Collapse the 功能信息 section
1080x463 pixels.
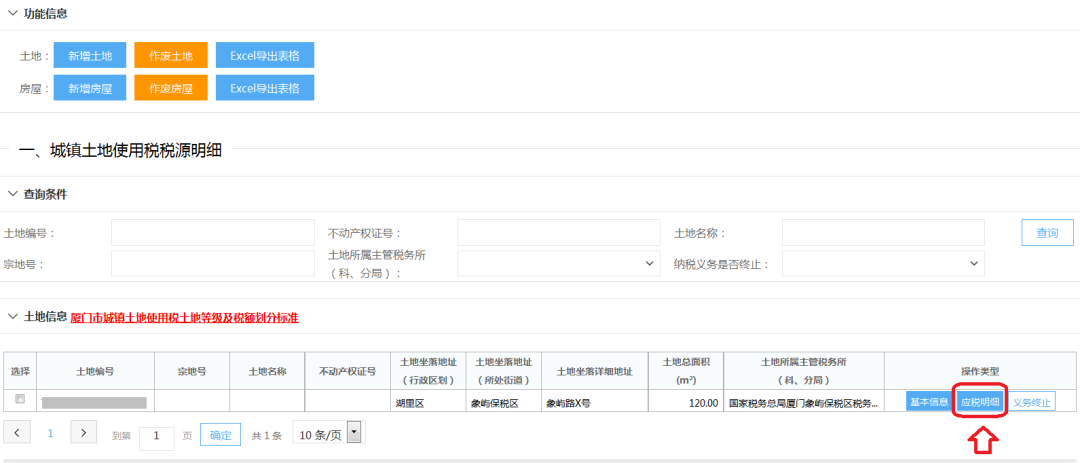point(13,14)
